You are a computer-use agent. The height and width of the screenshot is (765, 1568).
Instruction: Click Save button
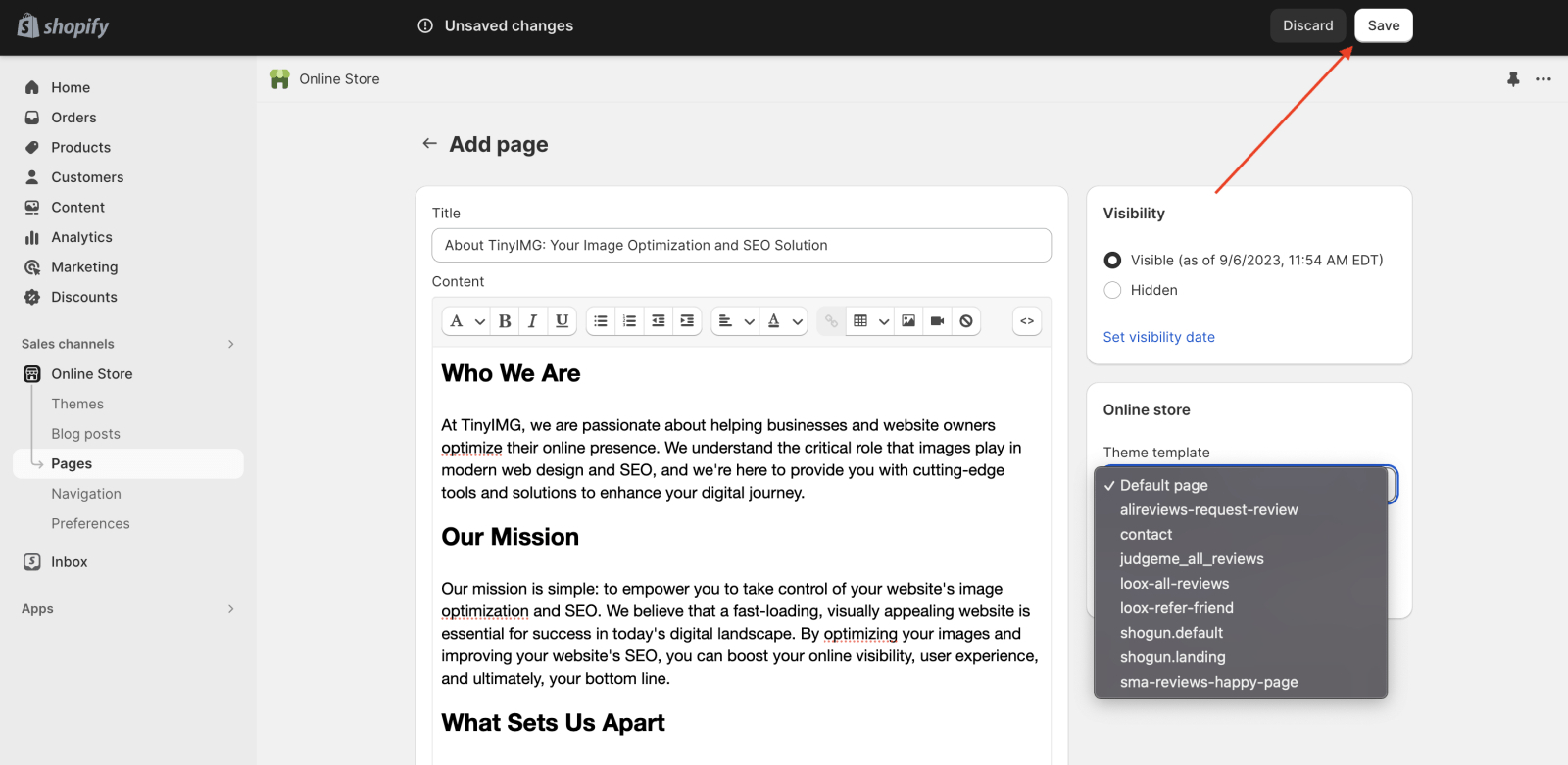1384,25
